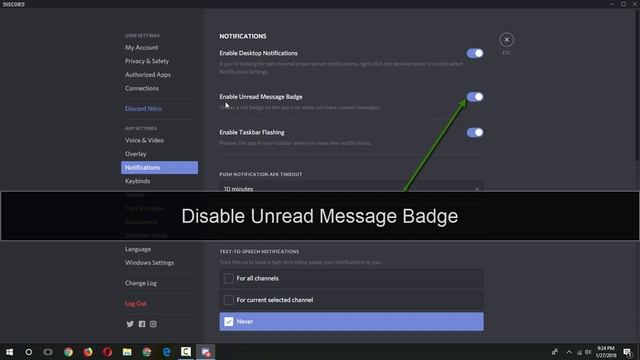This screenshot has height=360, width=640.
Task: Open the network icon in system tray
Action: coord(579,352)
